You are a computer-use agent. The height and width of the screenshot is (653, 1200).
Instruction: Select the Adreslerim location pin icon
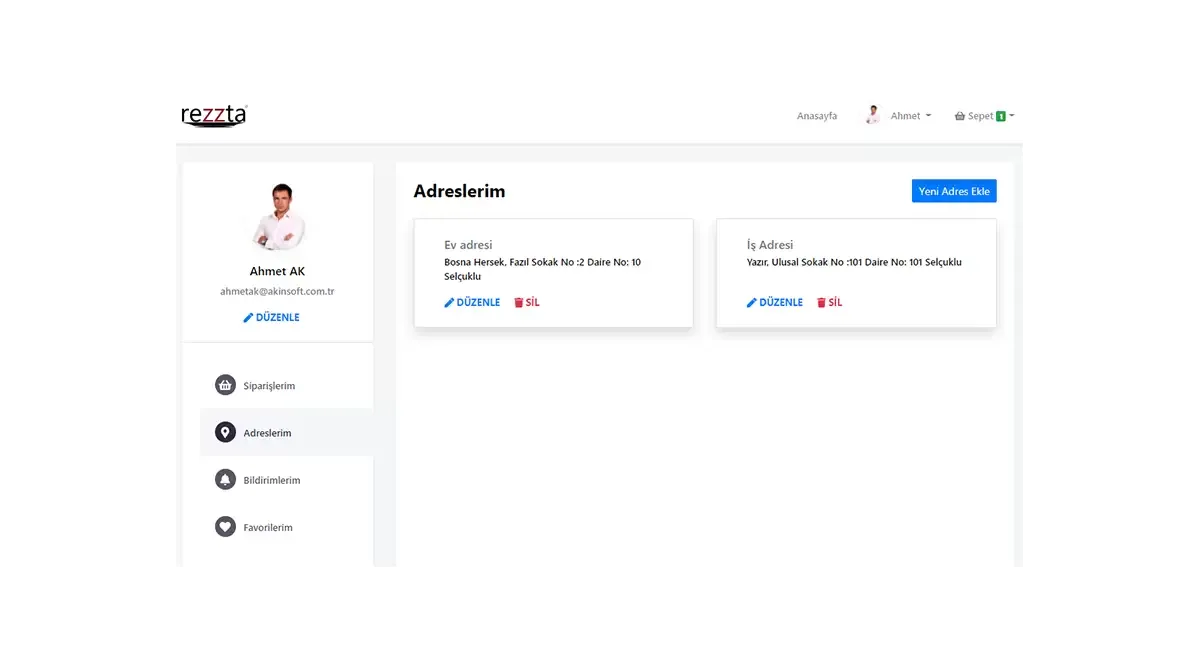225,432
